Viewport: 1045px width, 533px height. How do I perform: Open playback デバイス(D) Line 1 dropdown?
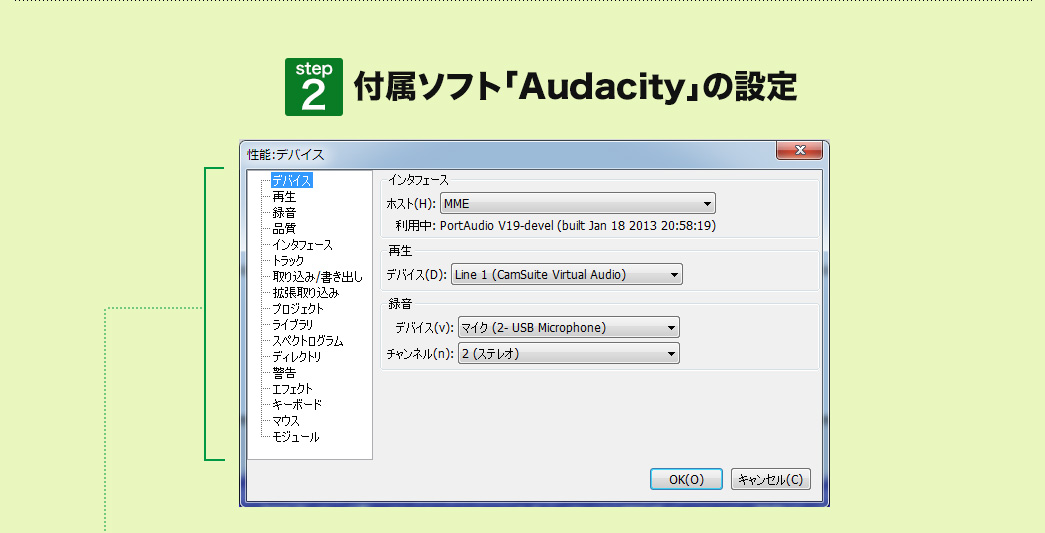(x=566, y=274)
